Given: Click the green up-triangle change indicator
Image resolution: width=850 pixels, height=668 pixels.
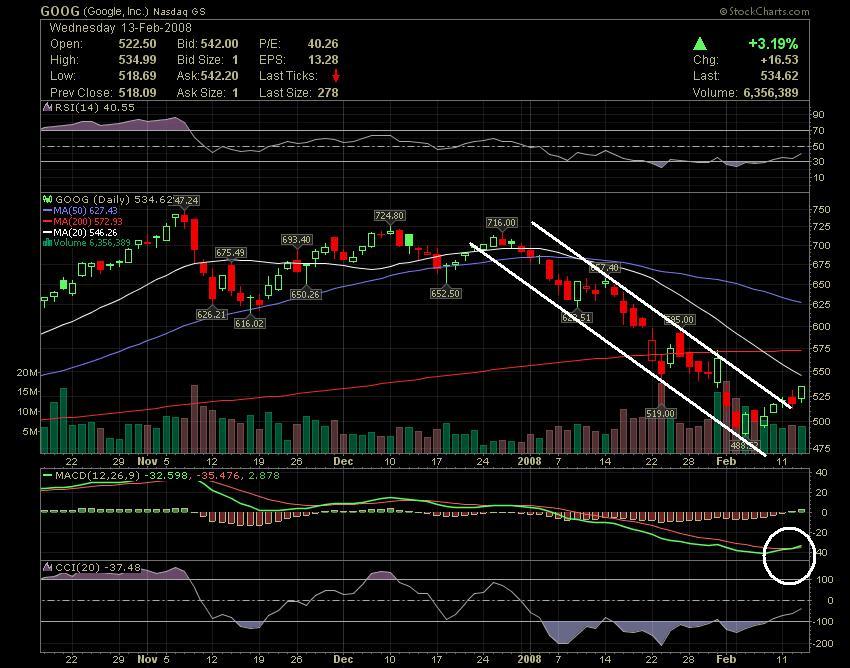Looking at the screenshot, I should pyautogui.click(x=700, y=44).
